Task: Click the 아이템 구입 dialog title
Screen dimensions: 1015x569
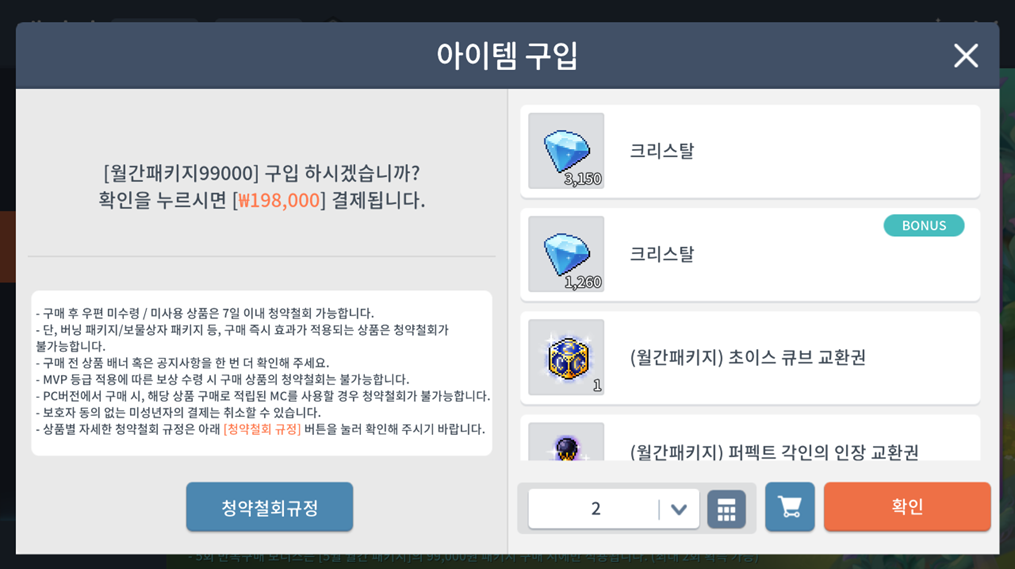Action: [x=507, y=56]
